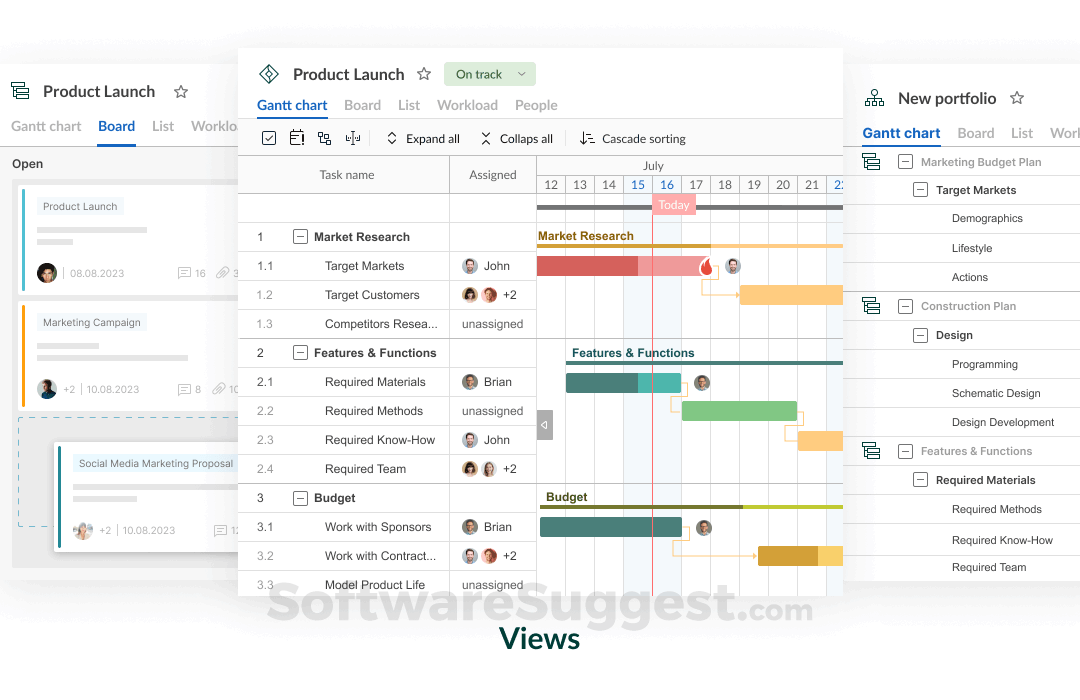The height and width of the screenshot is (700, 1080).
Task: Click the Cascade sorting icon
Action: [x=587, y=138]
